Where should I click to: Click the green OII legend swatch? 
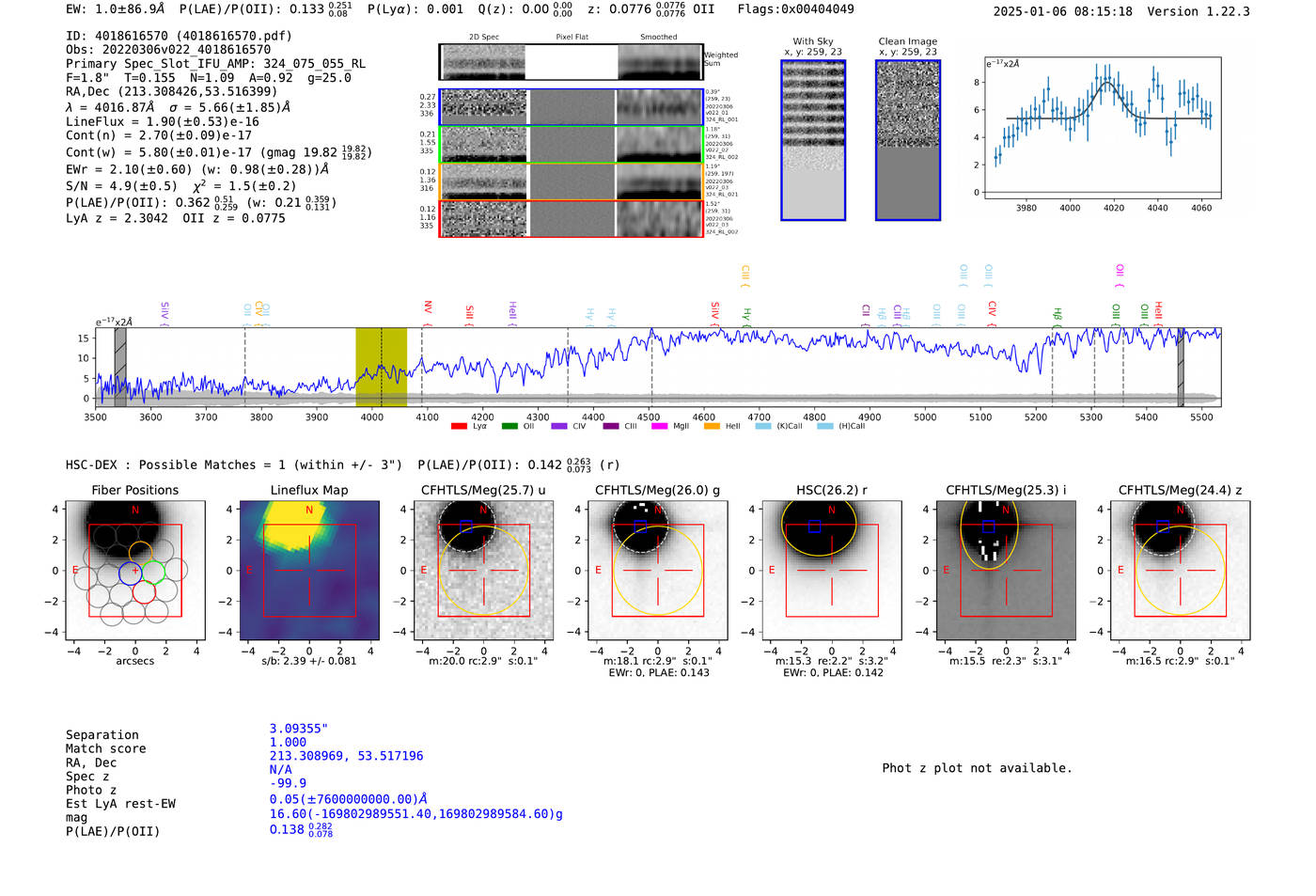509,426
